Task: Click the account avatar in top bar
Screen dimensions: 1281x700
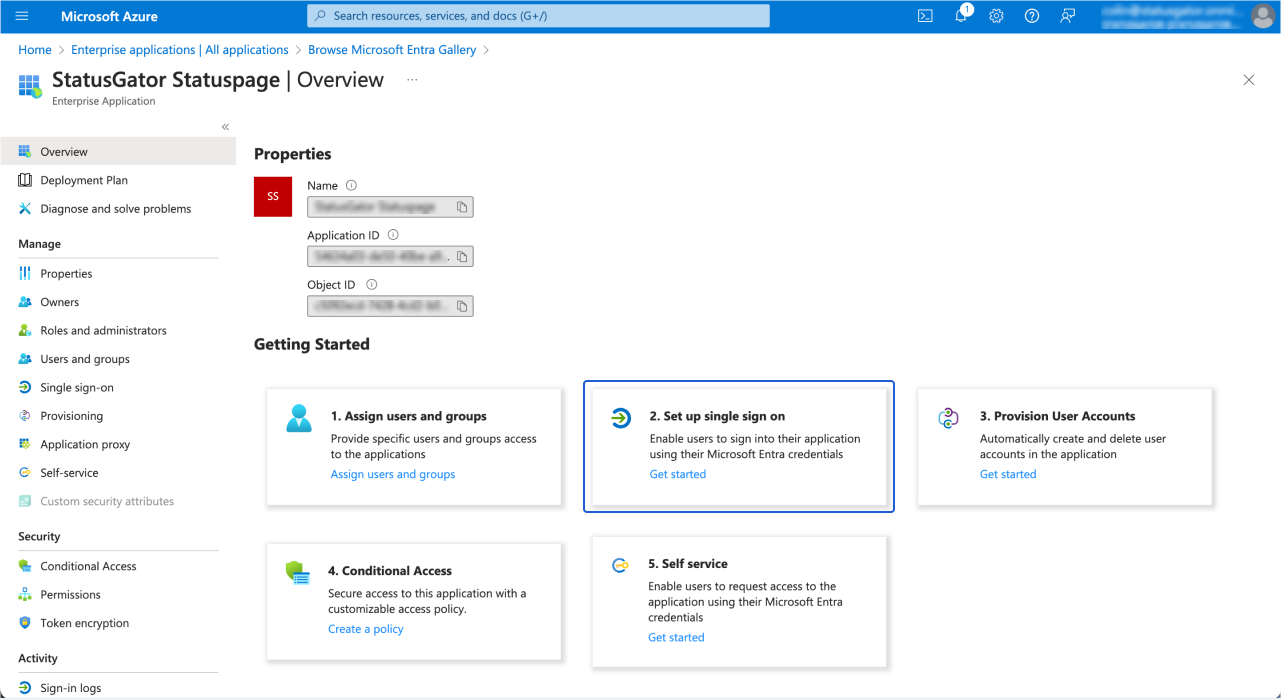Action: (x=1262, y=16)
